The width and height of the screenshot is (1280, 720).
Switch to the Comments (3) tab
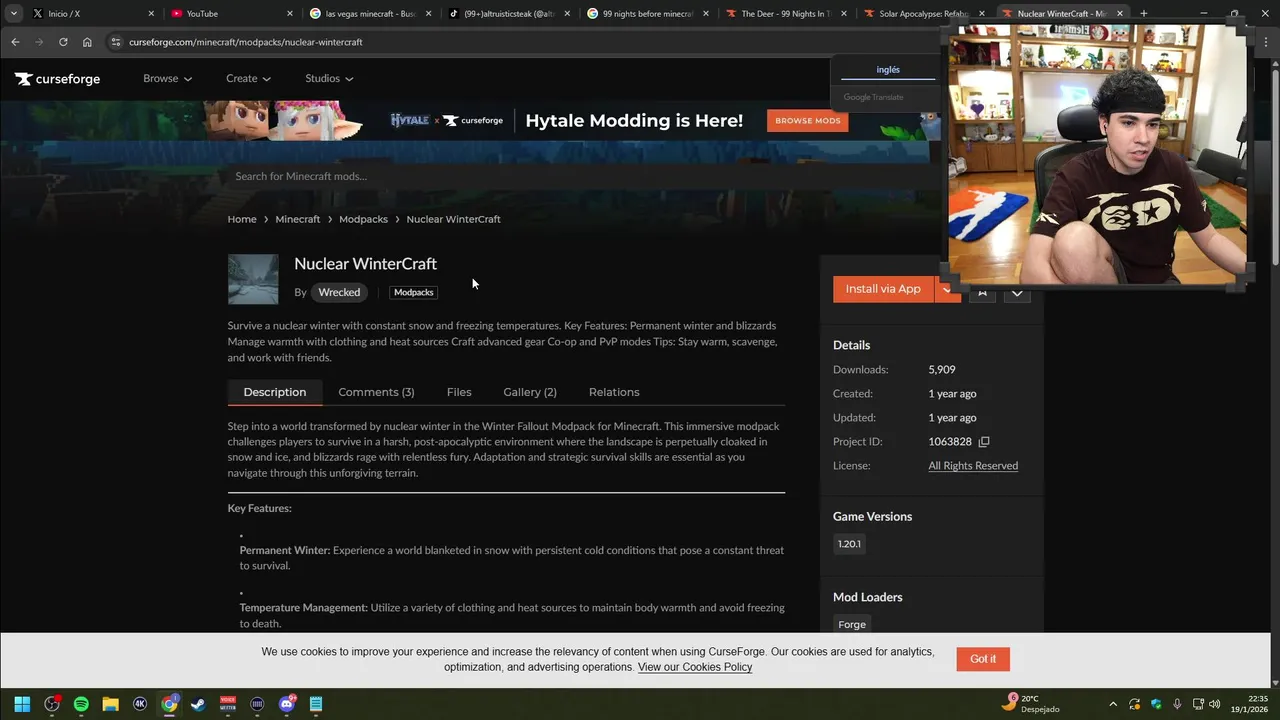(x=376, y=392)
